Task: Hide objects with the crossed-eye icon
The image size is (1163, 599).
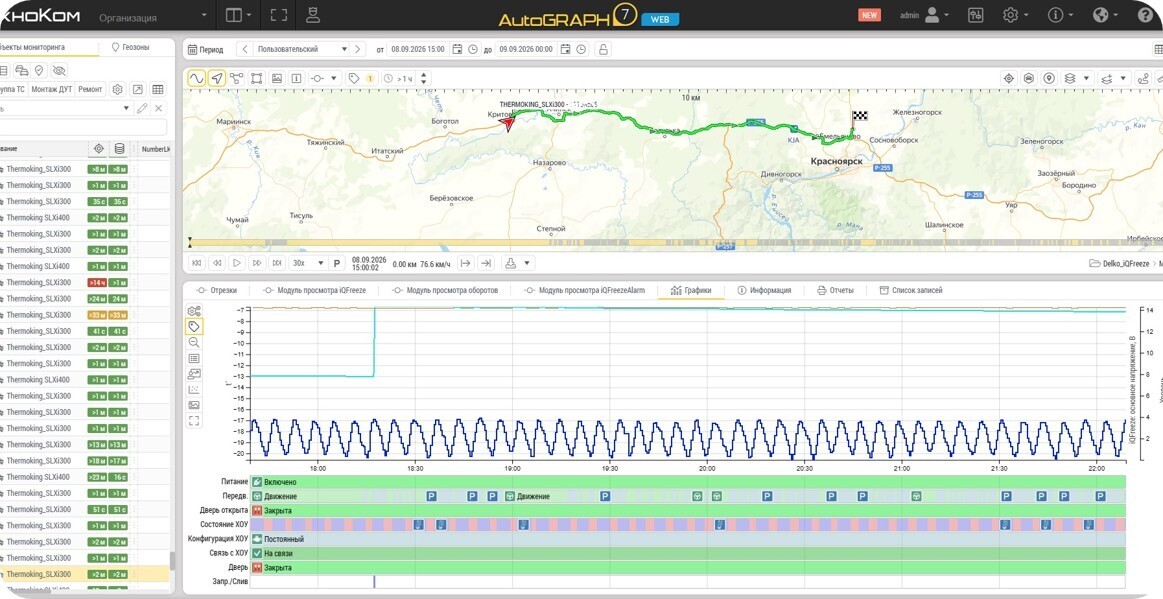Action: (x=59, y=70)
